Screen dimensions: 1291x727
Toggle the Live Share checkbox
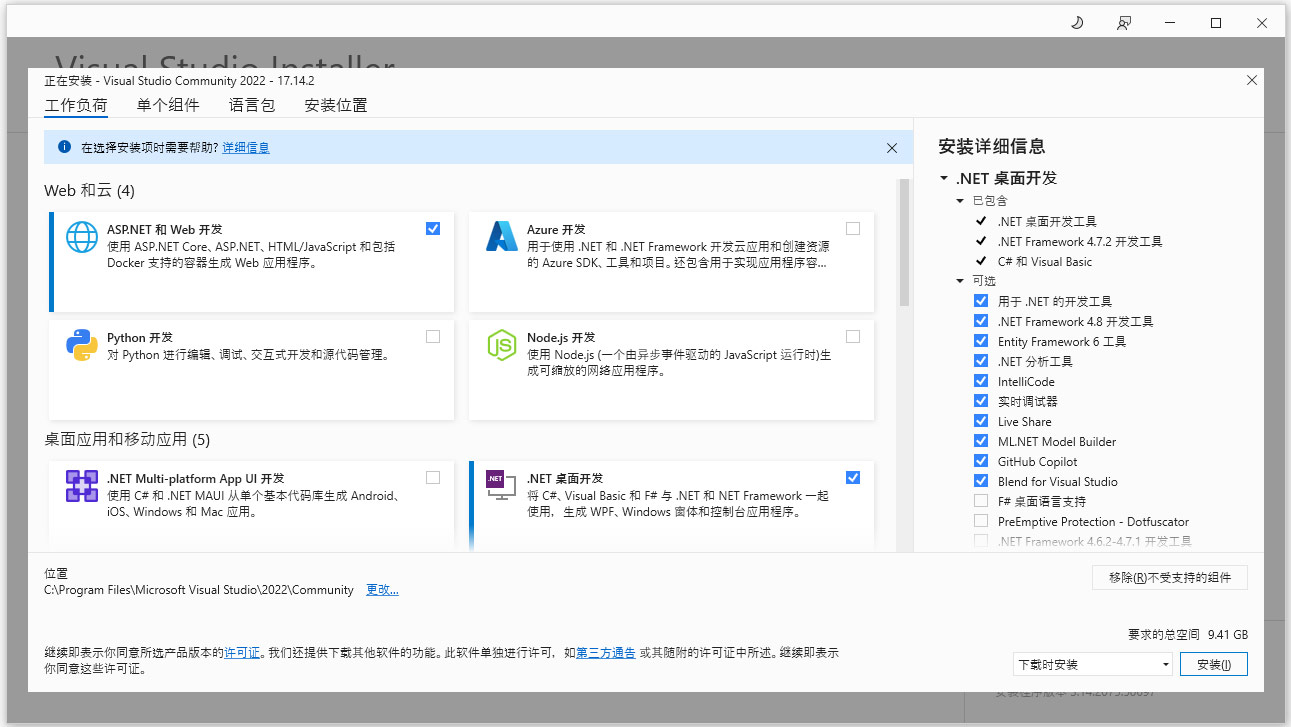(981, 421)
